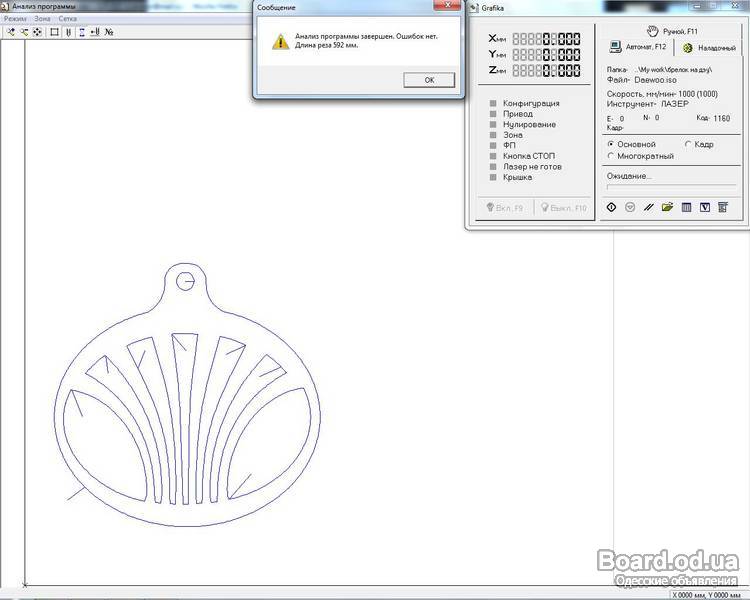This screenshot has width=750, height=600.
Task: Select the Основной radio button
Action: coord(611,144)
